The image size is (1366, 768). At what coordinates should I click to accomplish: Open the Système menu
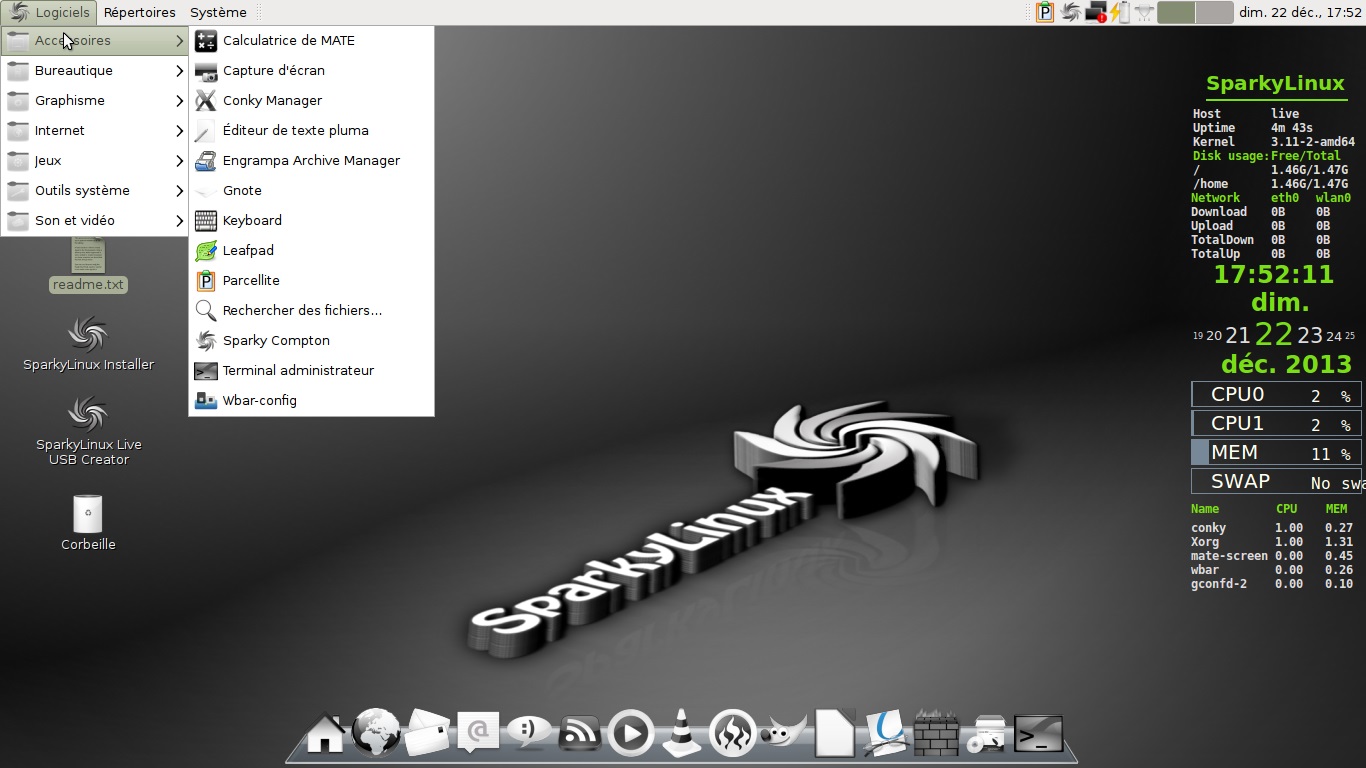pyautogui.click(x=218, y=12)
